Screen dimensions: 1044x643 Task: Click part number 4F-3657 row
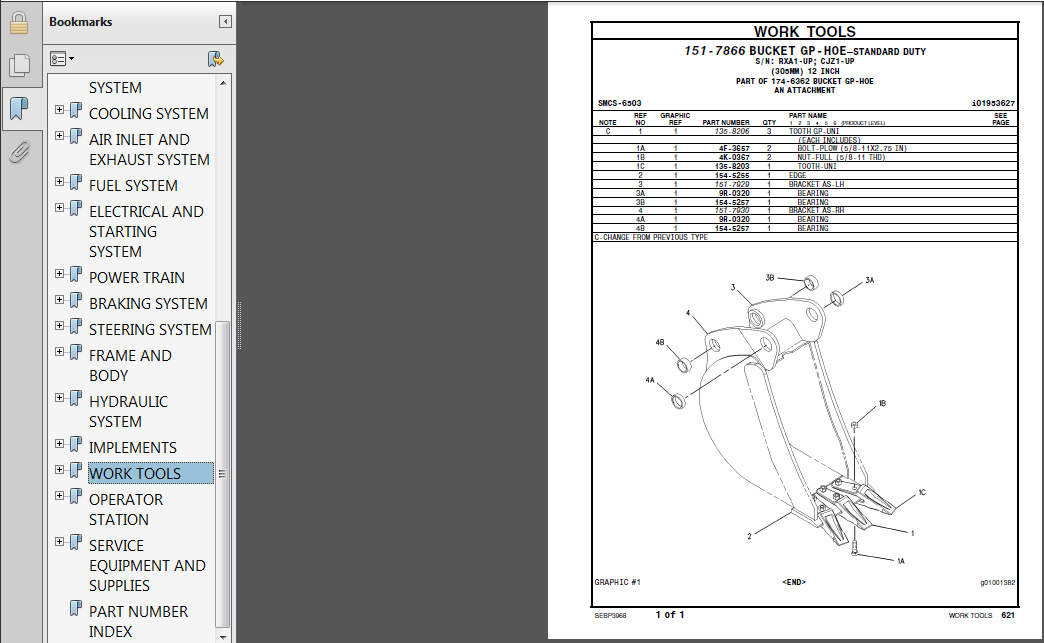tap(804, 148)
